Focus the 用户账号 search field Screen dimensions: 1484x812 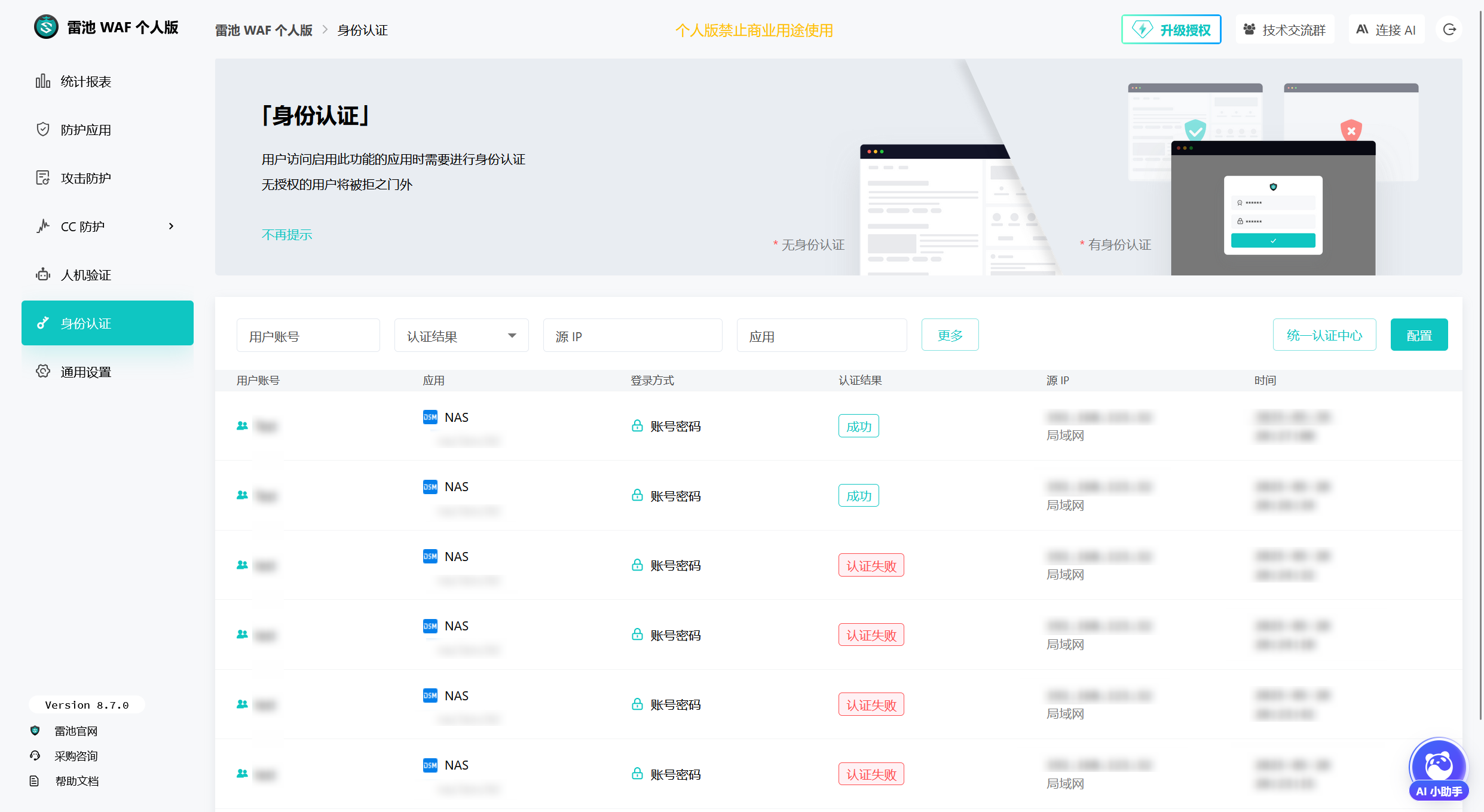click(308, 336)
